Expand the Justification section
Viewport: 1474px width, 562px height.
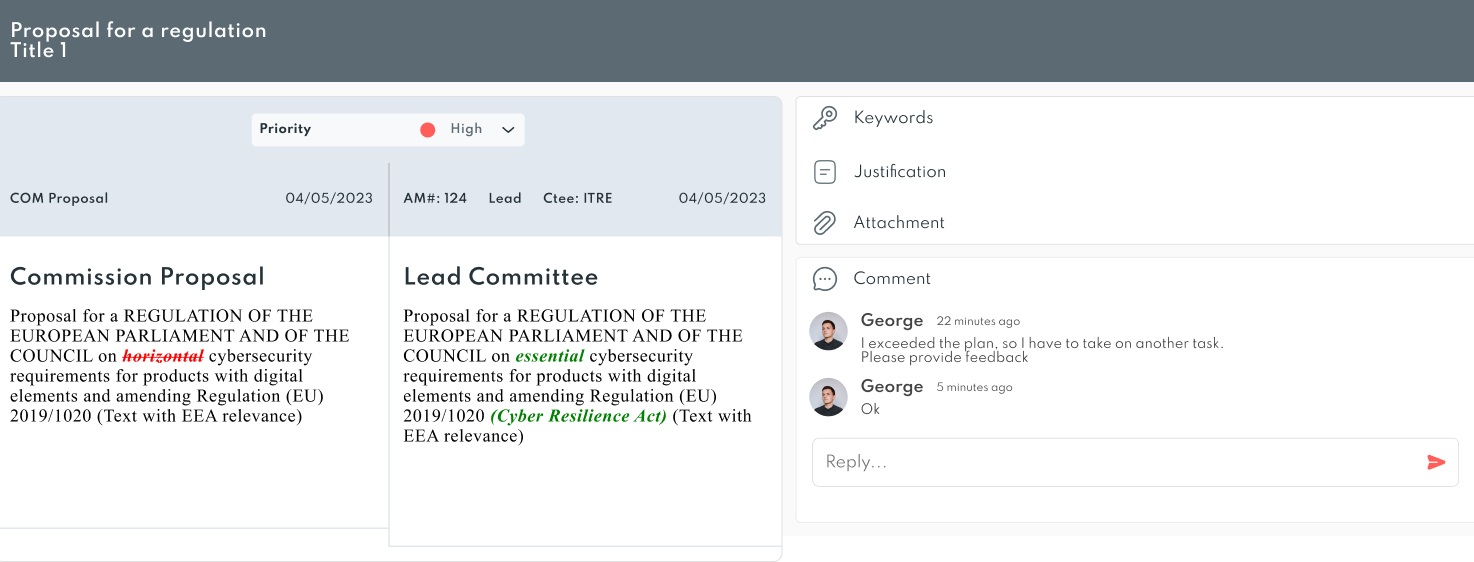point(1135,172)
